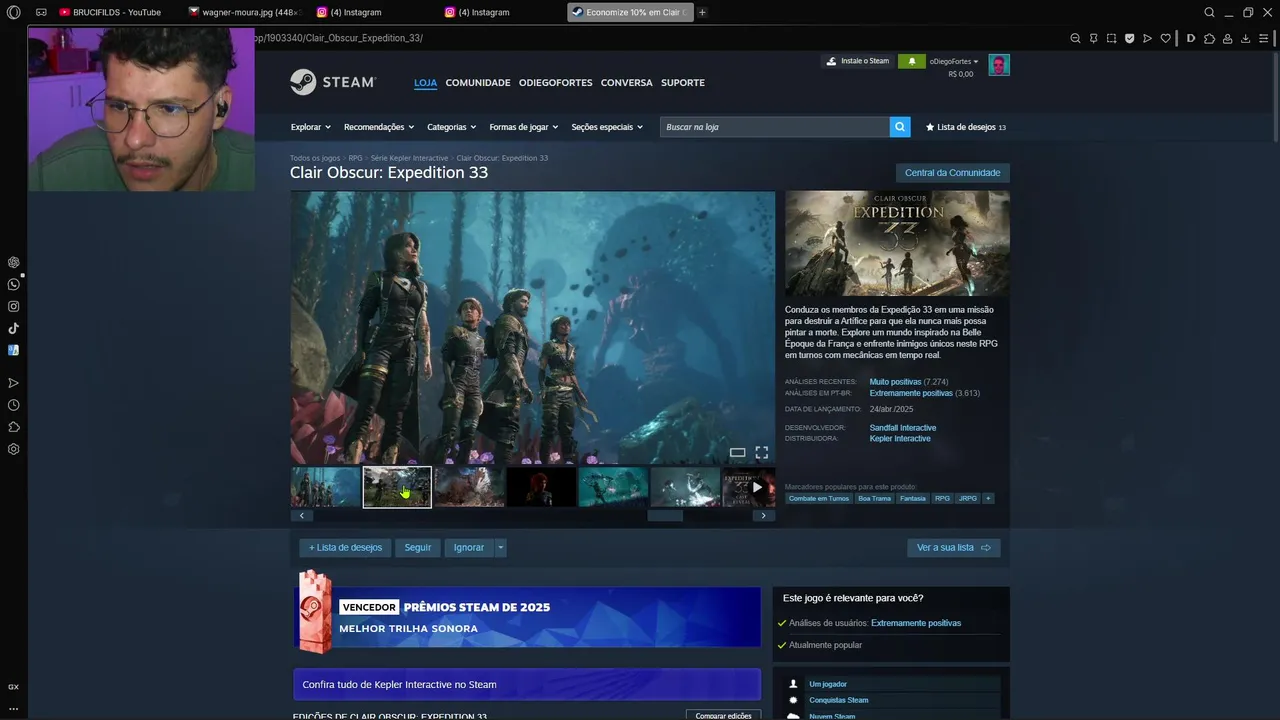Open the snapshot capture tool icon
1280x720 pixels.
[x=1111, y=38]
